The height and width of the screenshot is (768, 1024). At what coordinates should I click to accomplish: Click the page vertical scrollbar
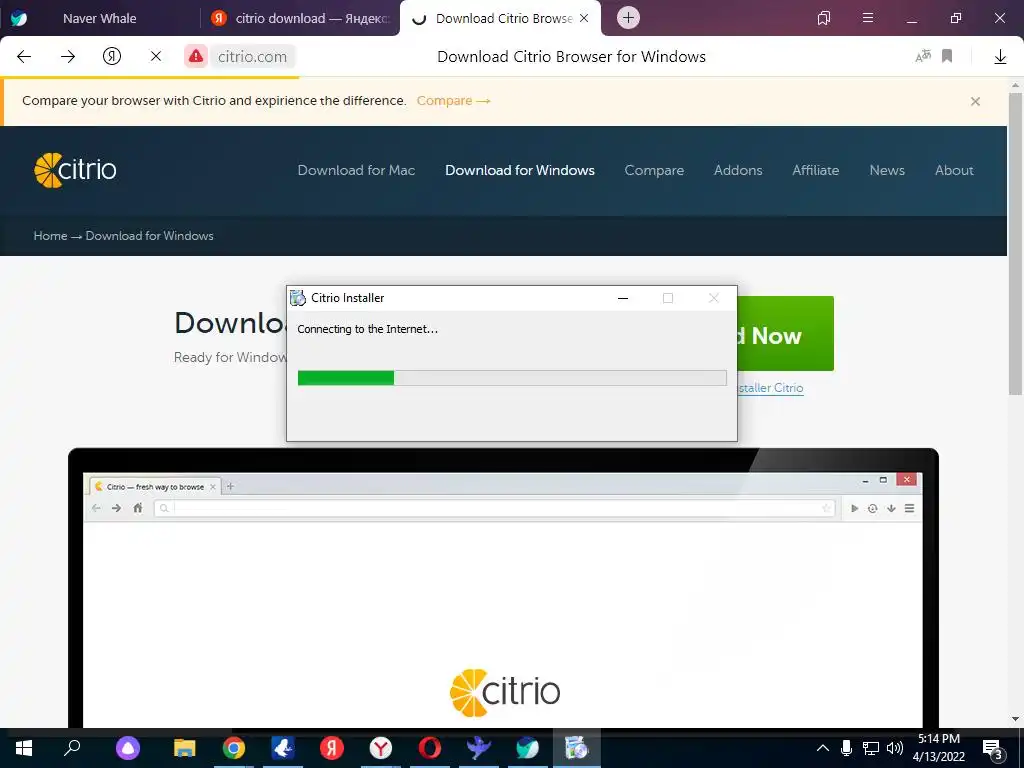[x=1015, y=244]
